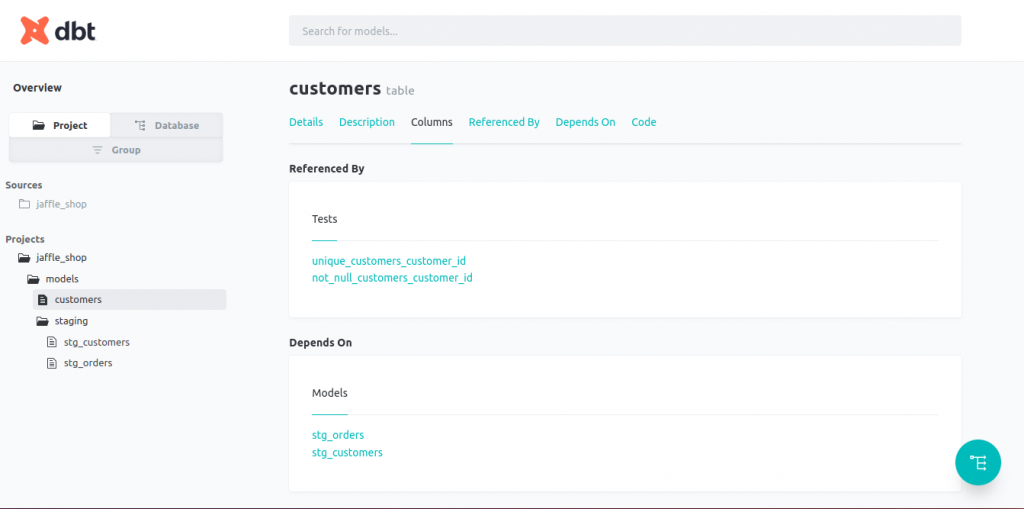The height and width of the screenshot is (509, 1024).
Task: Open the lineage graph floating button
Action: (978, 463)
